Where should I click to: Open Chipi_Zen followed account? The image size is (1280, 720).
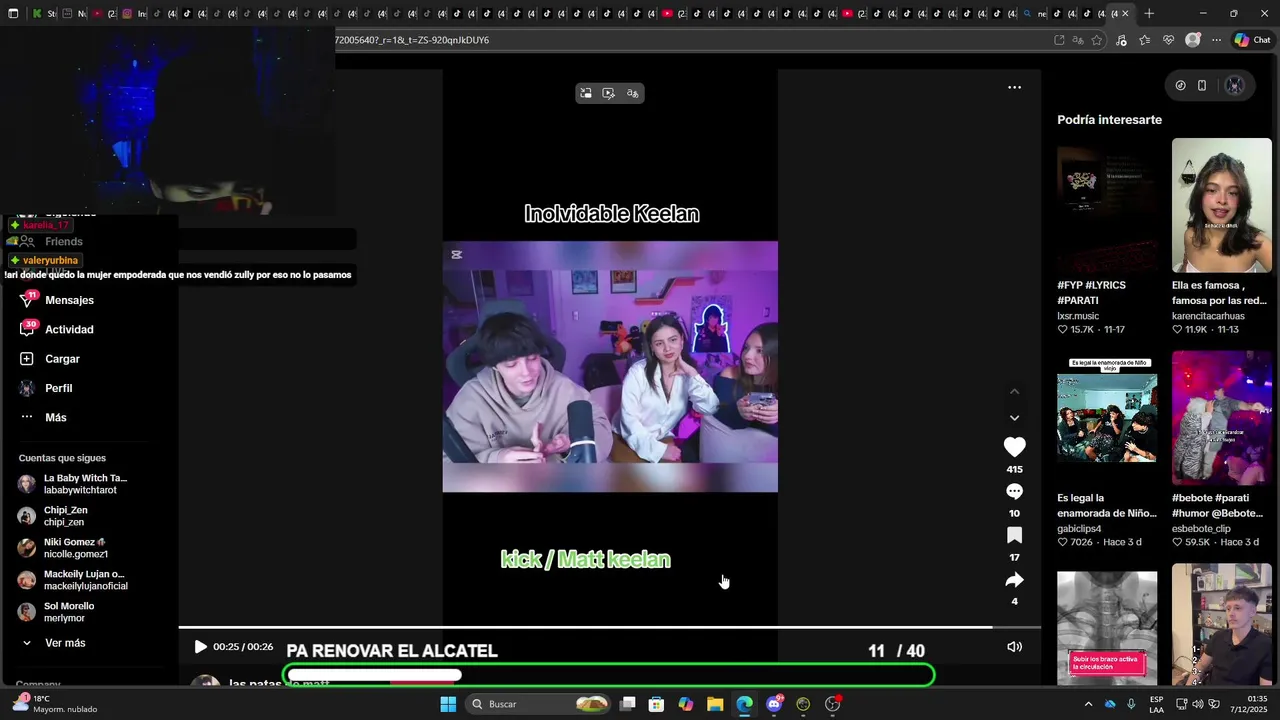[65, 516]
